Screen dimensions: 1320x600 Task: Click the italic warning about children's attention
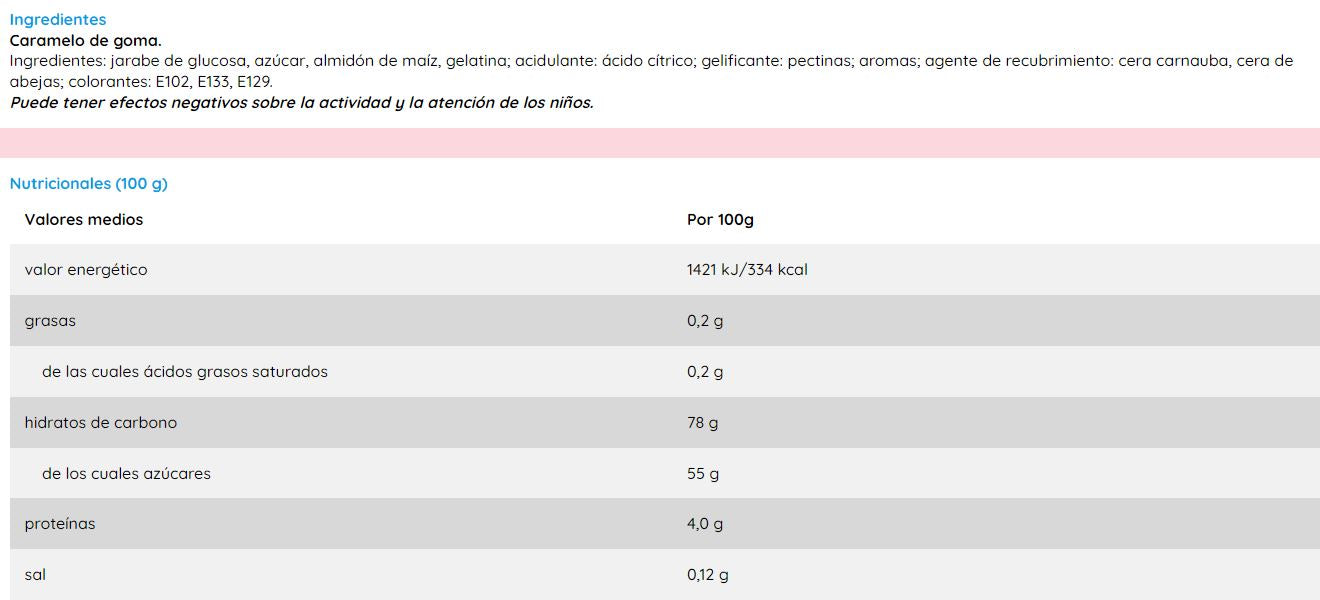(x=301, y=103)
